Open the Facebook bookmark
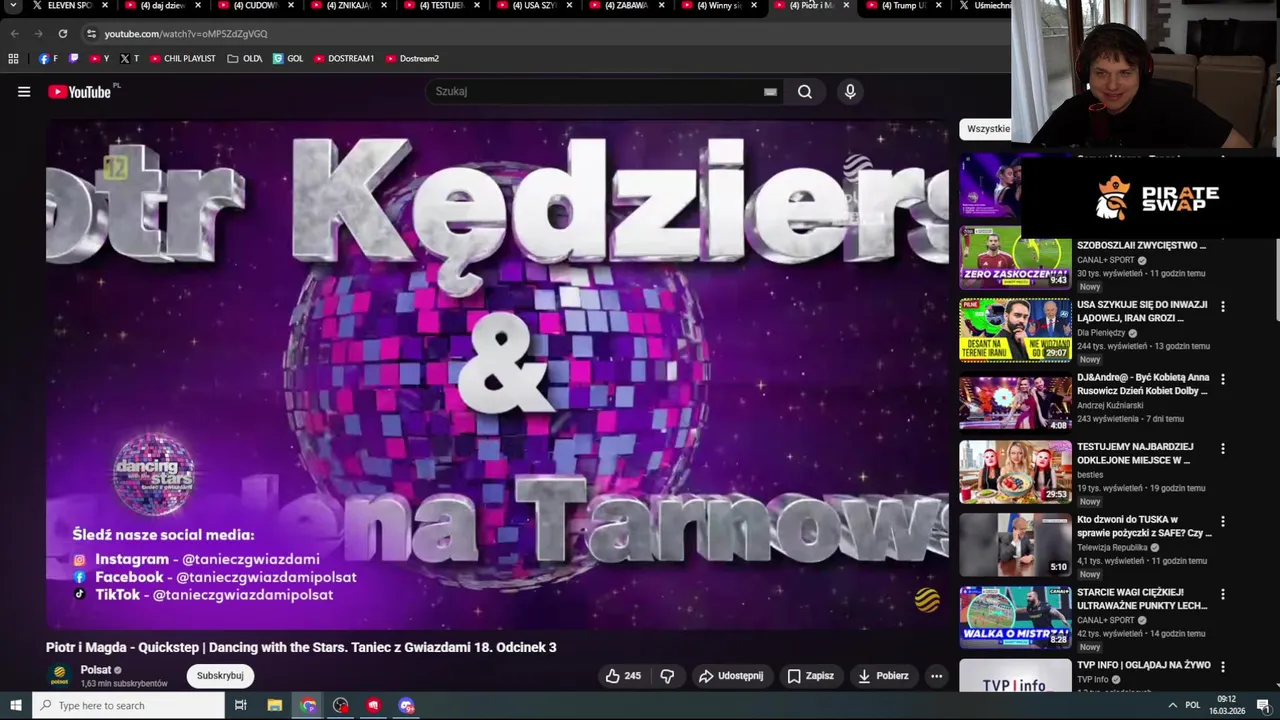 coord(48,58)
